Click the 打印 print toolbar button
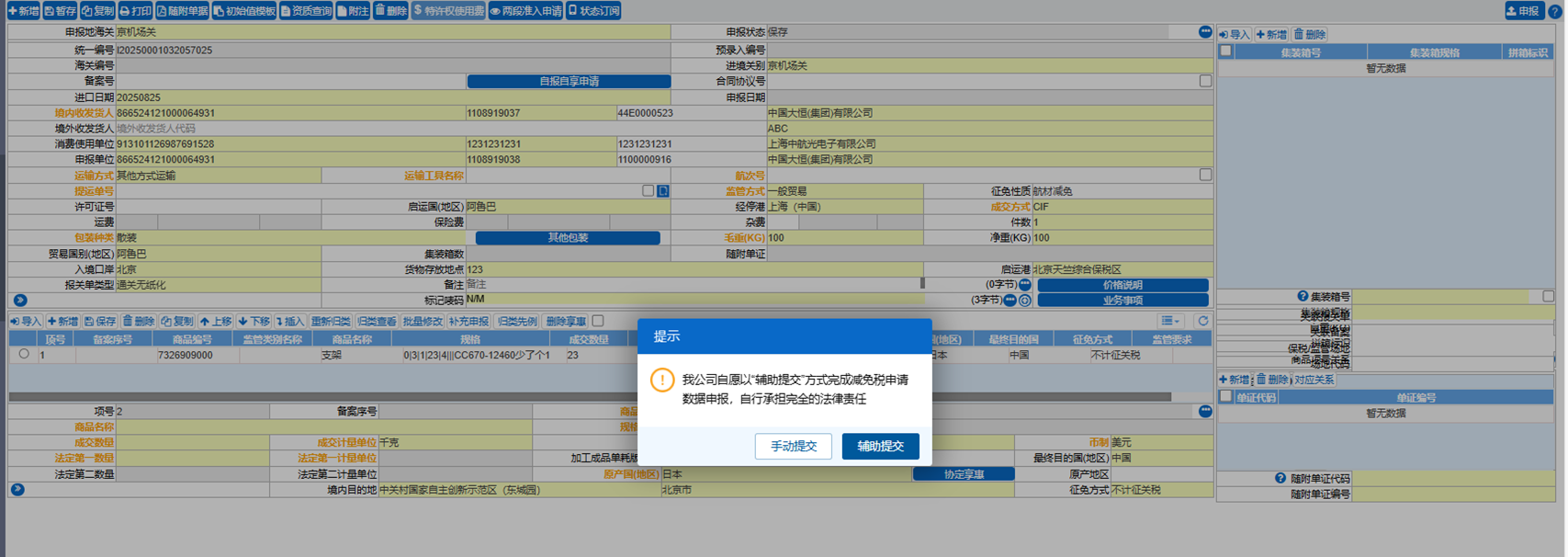The width and height of the screenshot is (1568, 557). pos(135,11)
